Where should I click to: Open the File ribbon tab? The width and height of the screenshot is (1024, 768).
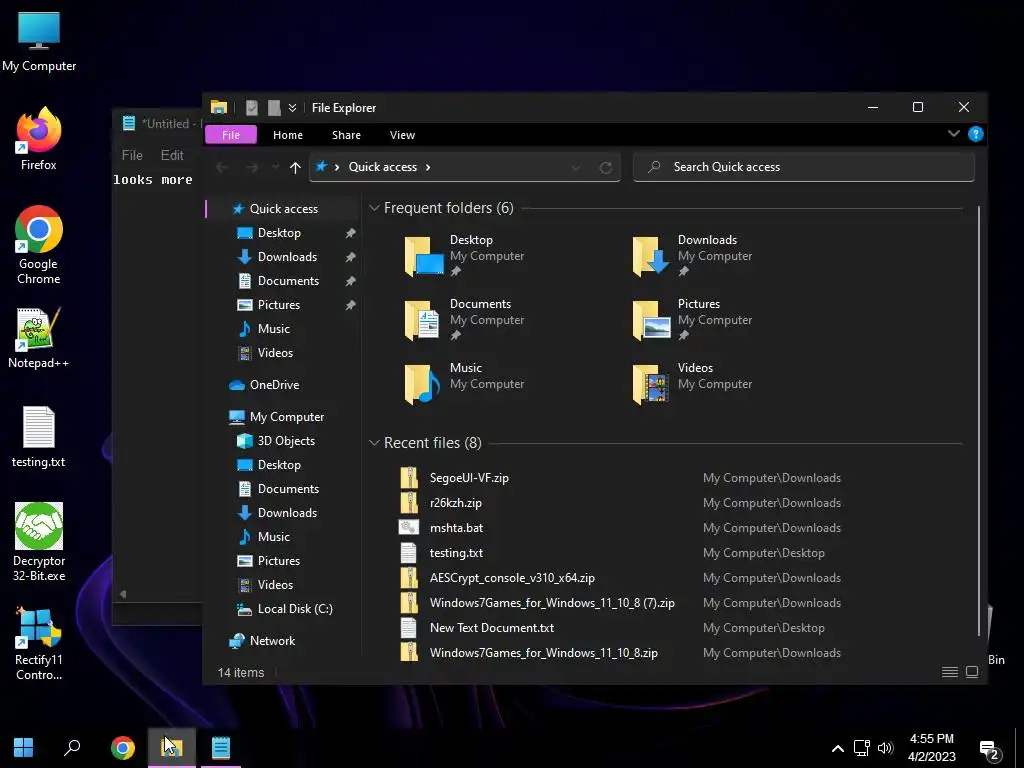tap(231, 135)
